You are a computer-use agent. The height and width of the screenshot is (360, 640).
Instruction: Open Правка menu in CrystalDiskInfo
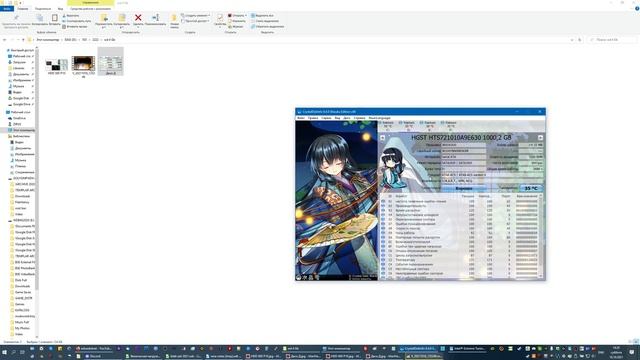click(313, 118)
